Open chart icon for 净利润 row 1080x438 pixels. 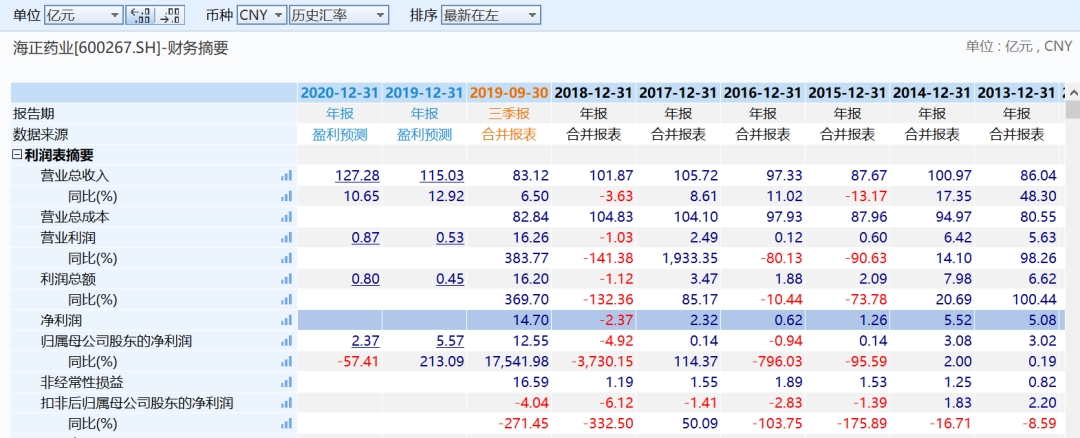pyautogui.click(x=287, y=320)
